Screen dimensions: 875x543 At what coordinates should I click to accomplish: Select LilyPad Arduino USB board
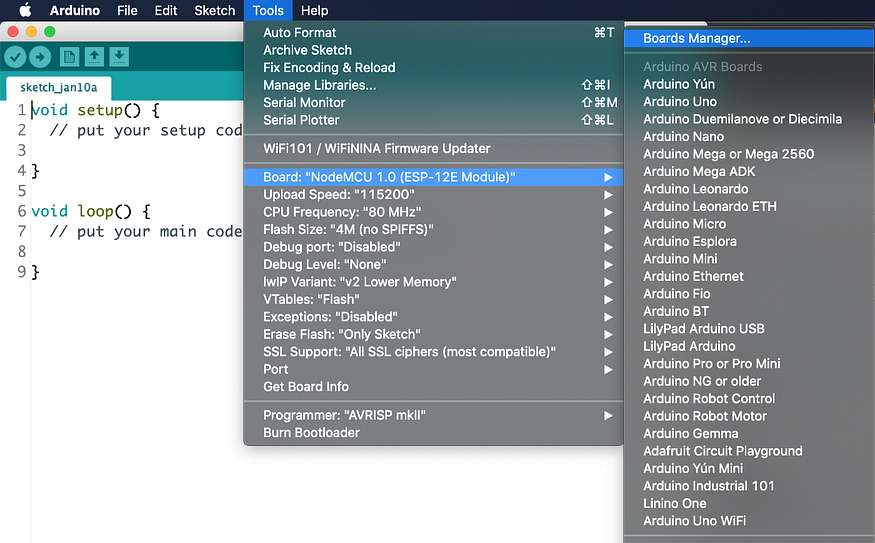[749, 329]
